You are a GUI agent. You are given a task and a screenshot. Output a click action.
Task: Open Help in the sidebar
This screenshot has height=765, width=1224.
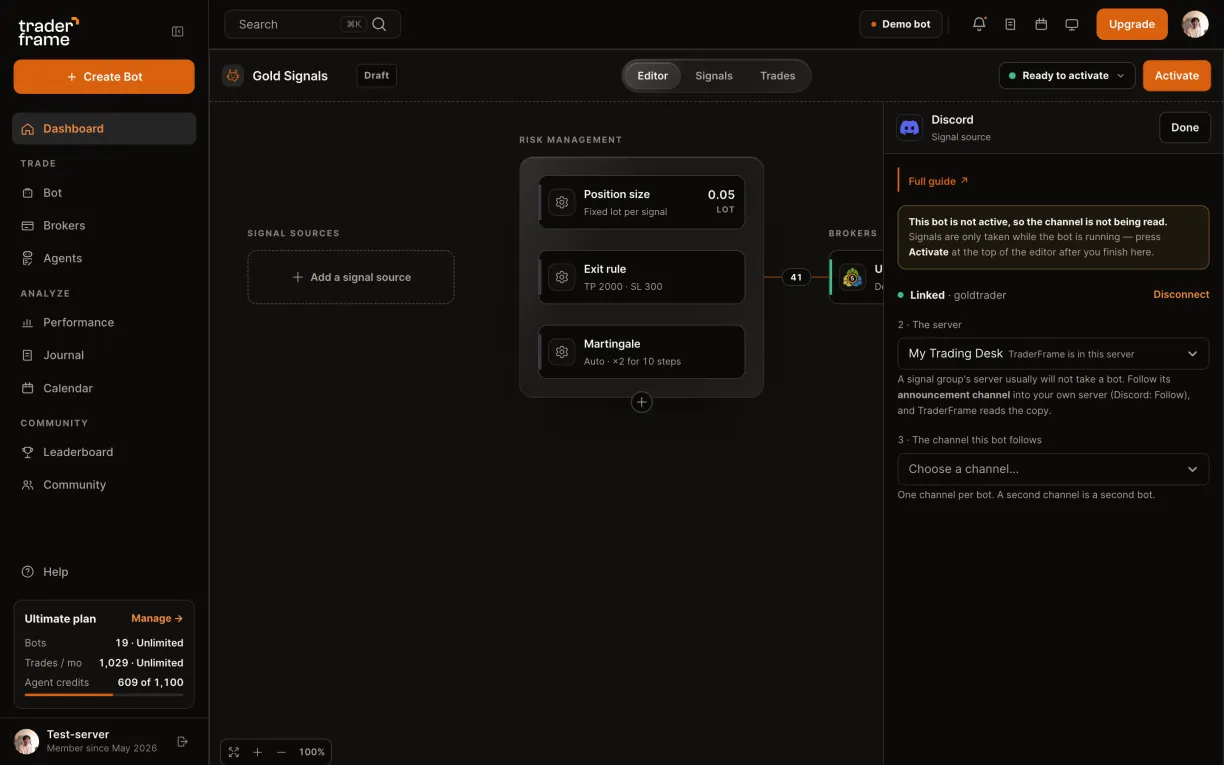click(104, 572)
